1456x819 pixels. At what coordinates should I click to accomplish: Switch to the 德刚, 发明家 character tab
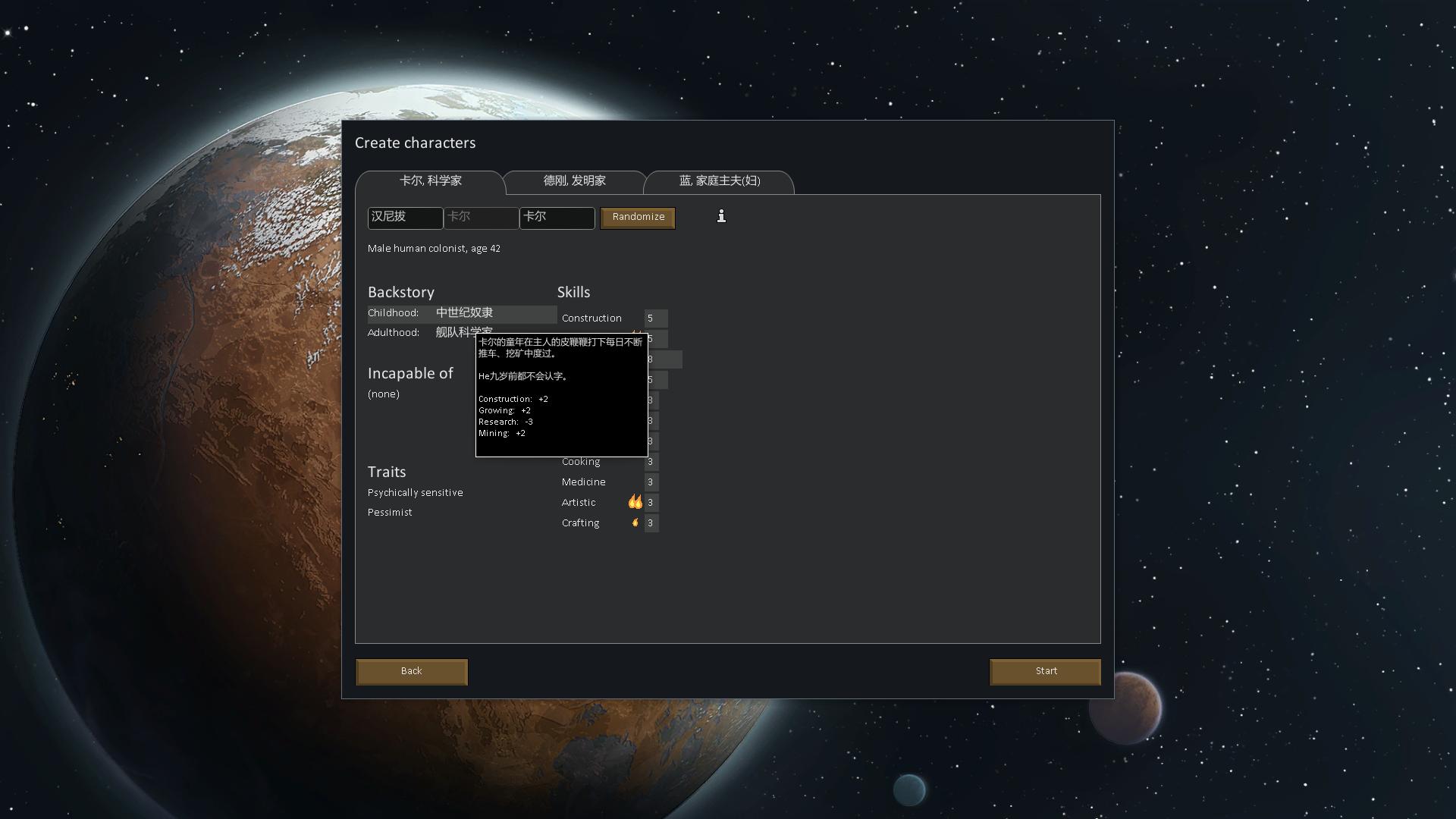[574, 181]
